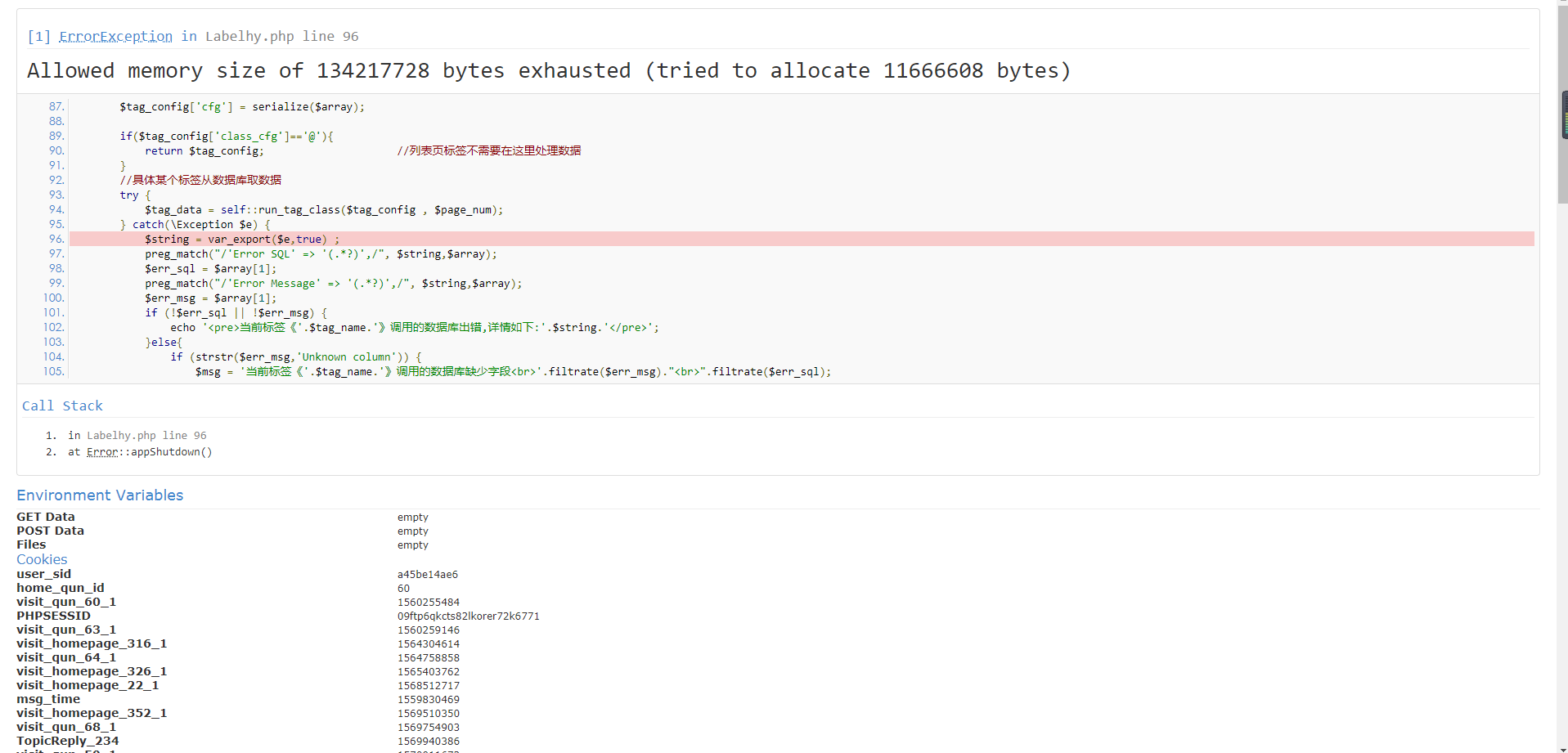Click the scrollbar track below the thumb
Screen dimensions: 1568x753
pyautogui.click(x=1561, y=491)
